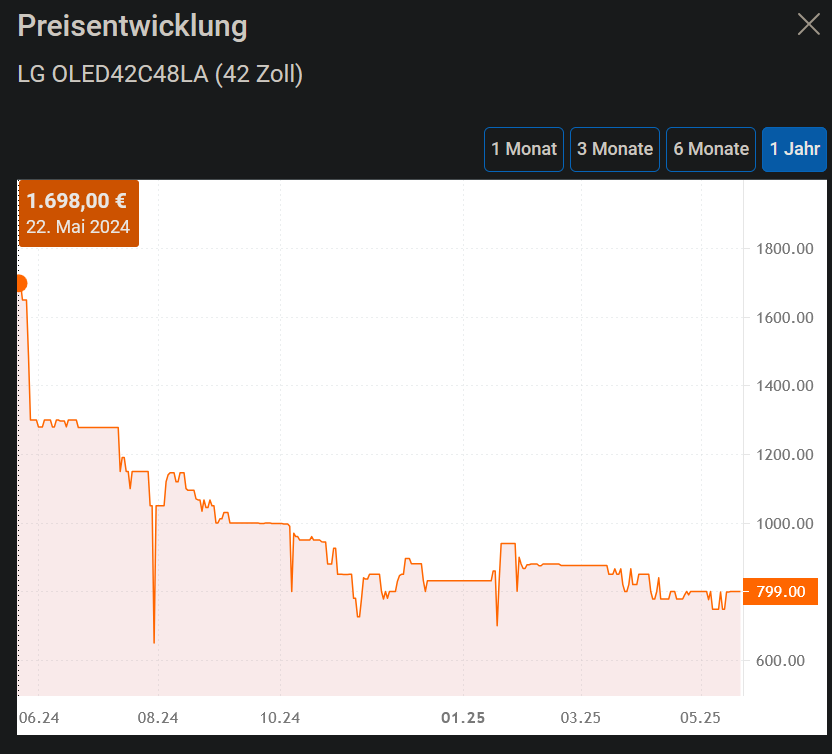Click the 06.24 axis label
832x754 pixels.
pyautogui.click(x=39, y=718)
